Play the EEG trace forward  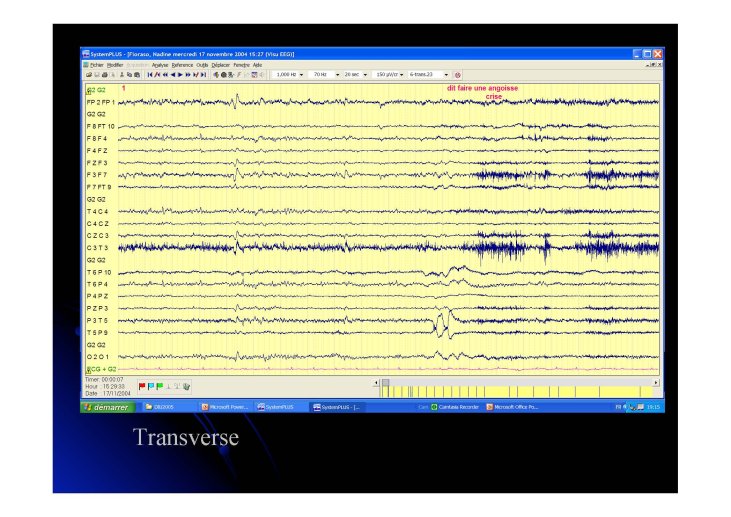tap(180, 75)
